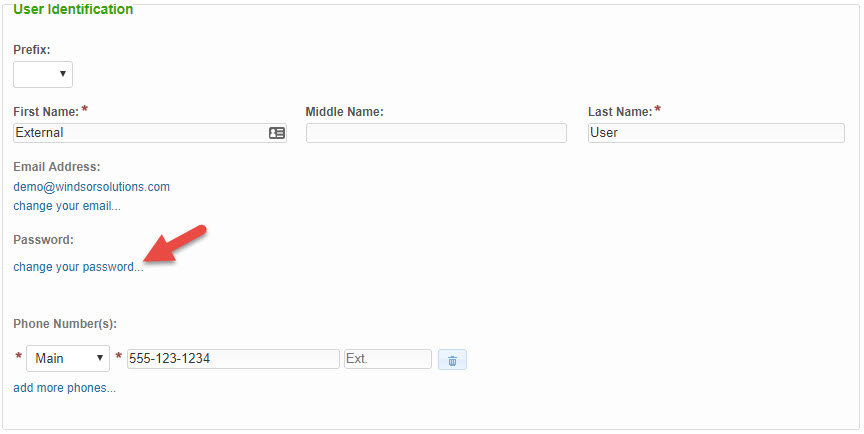Click the User Identification section heading
Image resolution: width=864 pixels, height=434 pixels.
point(73,9)
